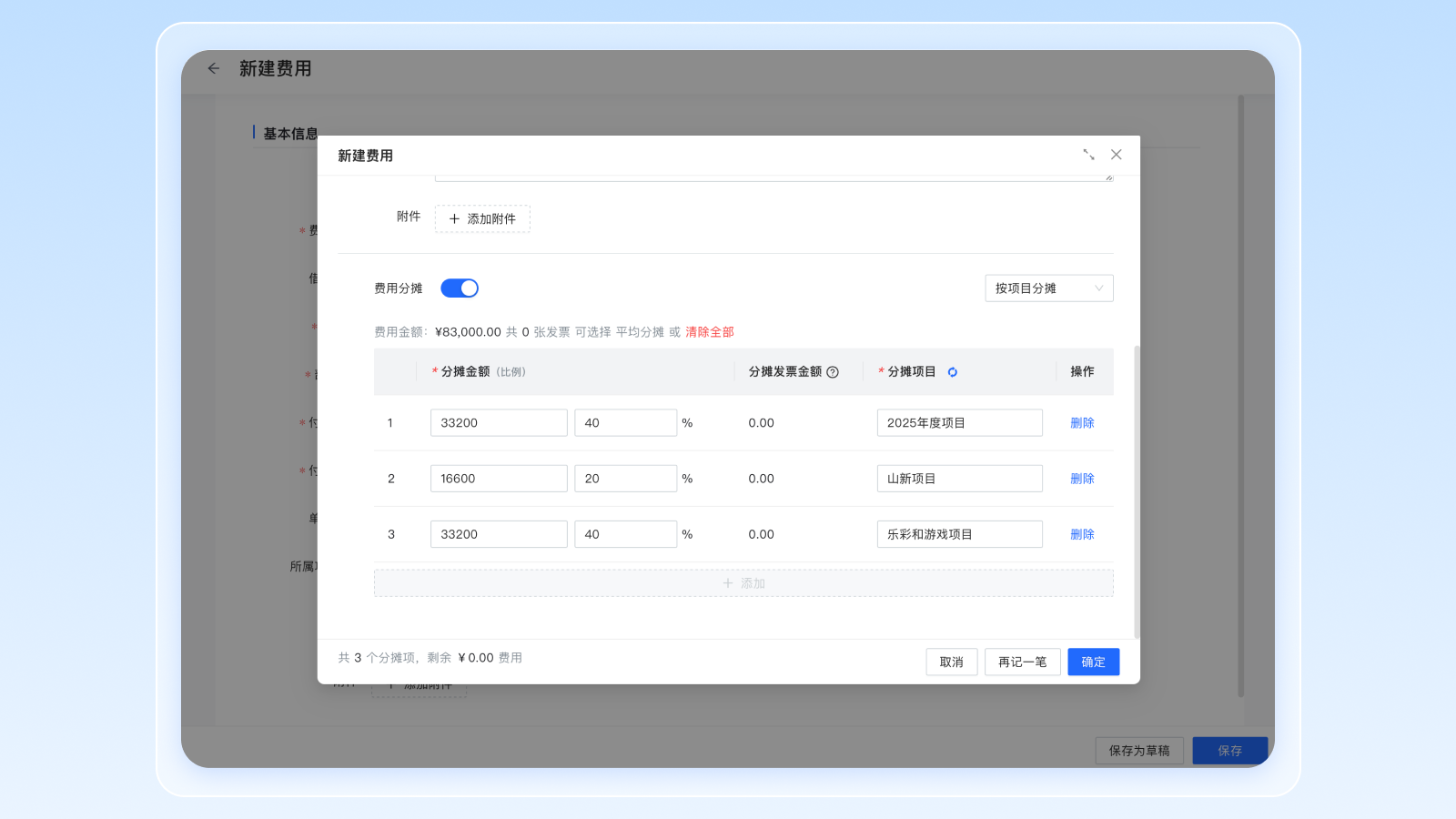Click the plus 添加附件 button
This screenshot has width=1456, height=819.
(x=482, y=218)
